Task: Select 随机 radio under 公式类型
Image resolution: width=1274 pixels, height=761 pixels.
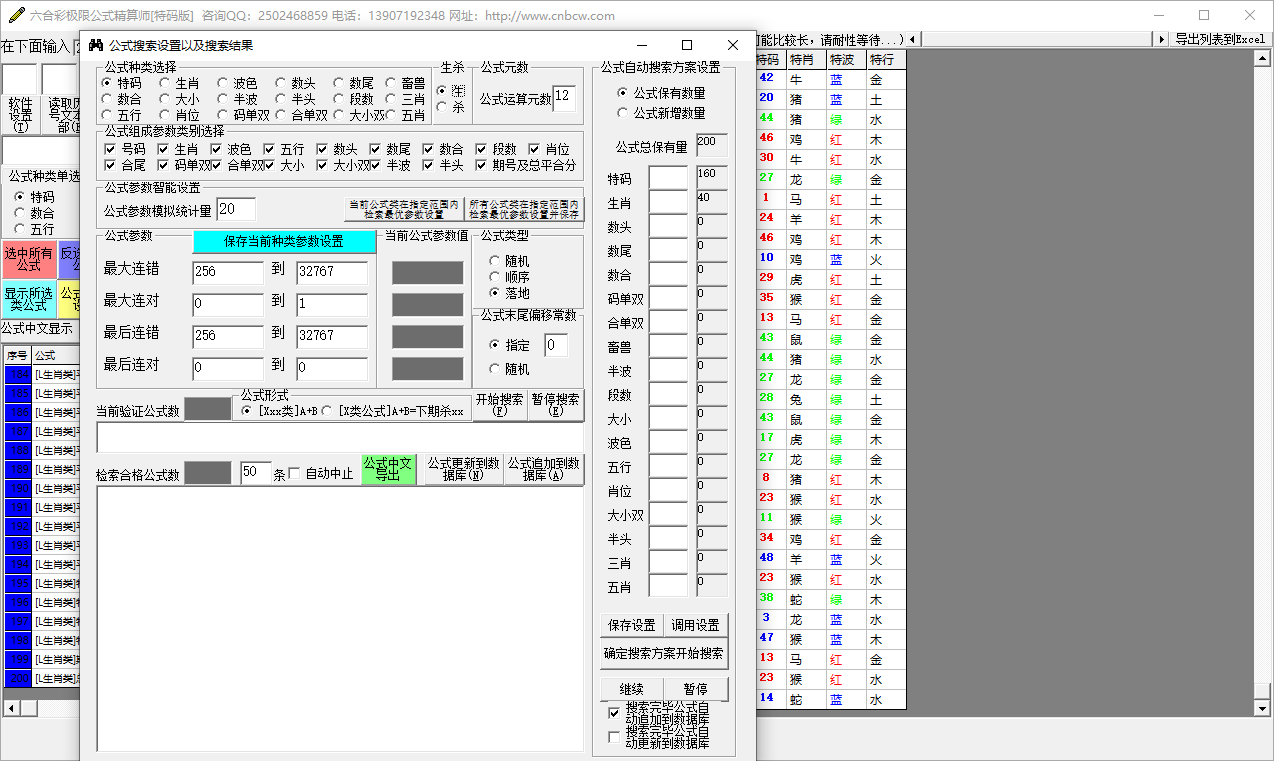Action: tap(495, 261)
